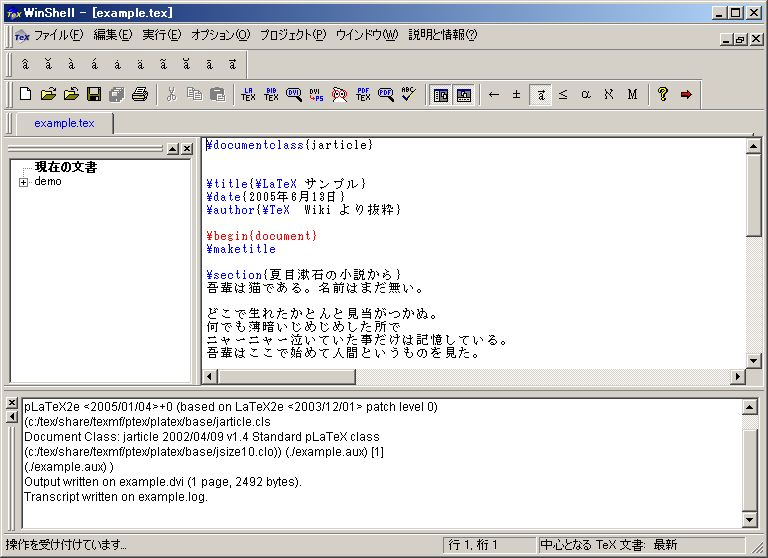Collapse project panel with up arrow

pyautogui.click(x=173, y=149)
